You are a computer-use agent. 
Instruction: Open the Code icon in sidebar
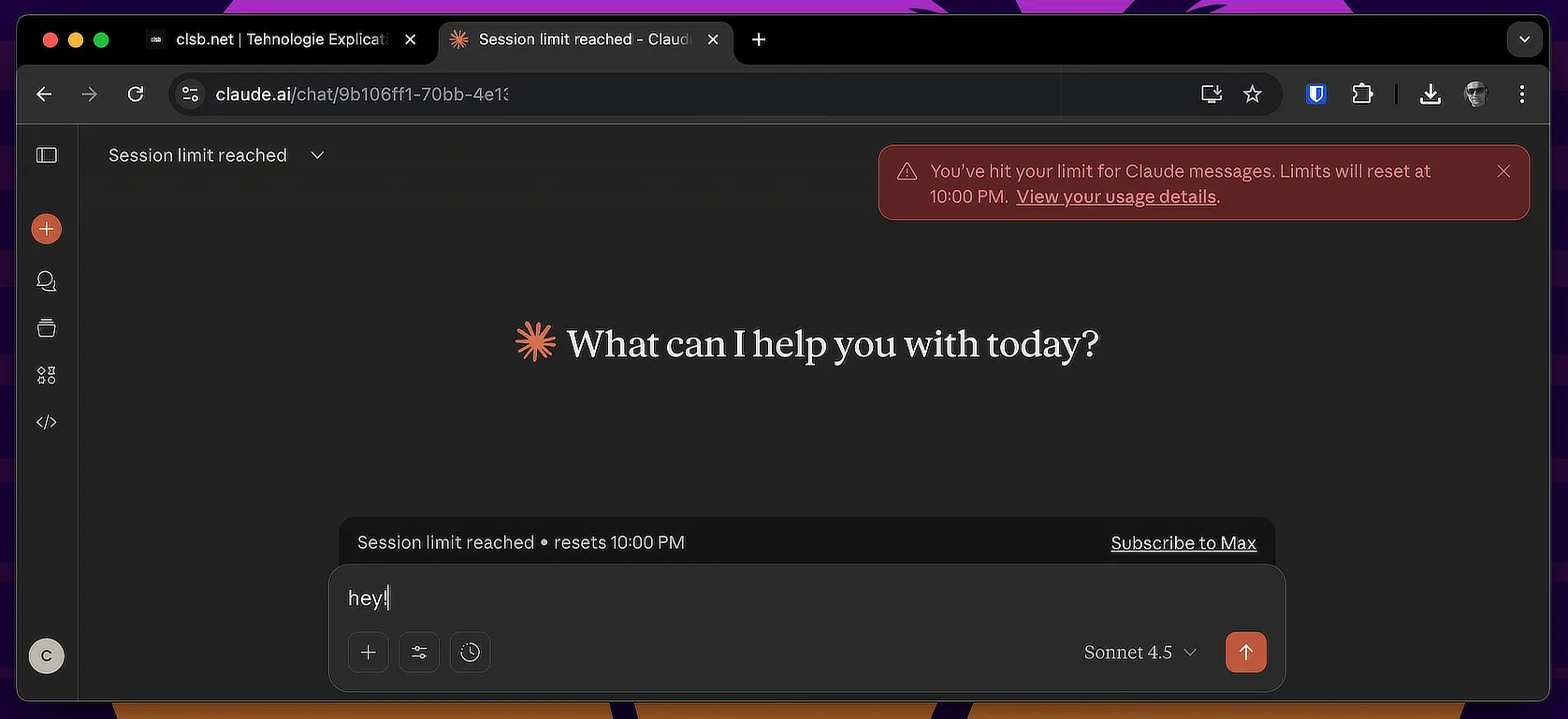point(47,423)
